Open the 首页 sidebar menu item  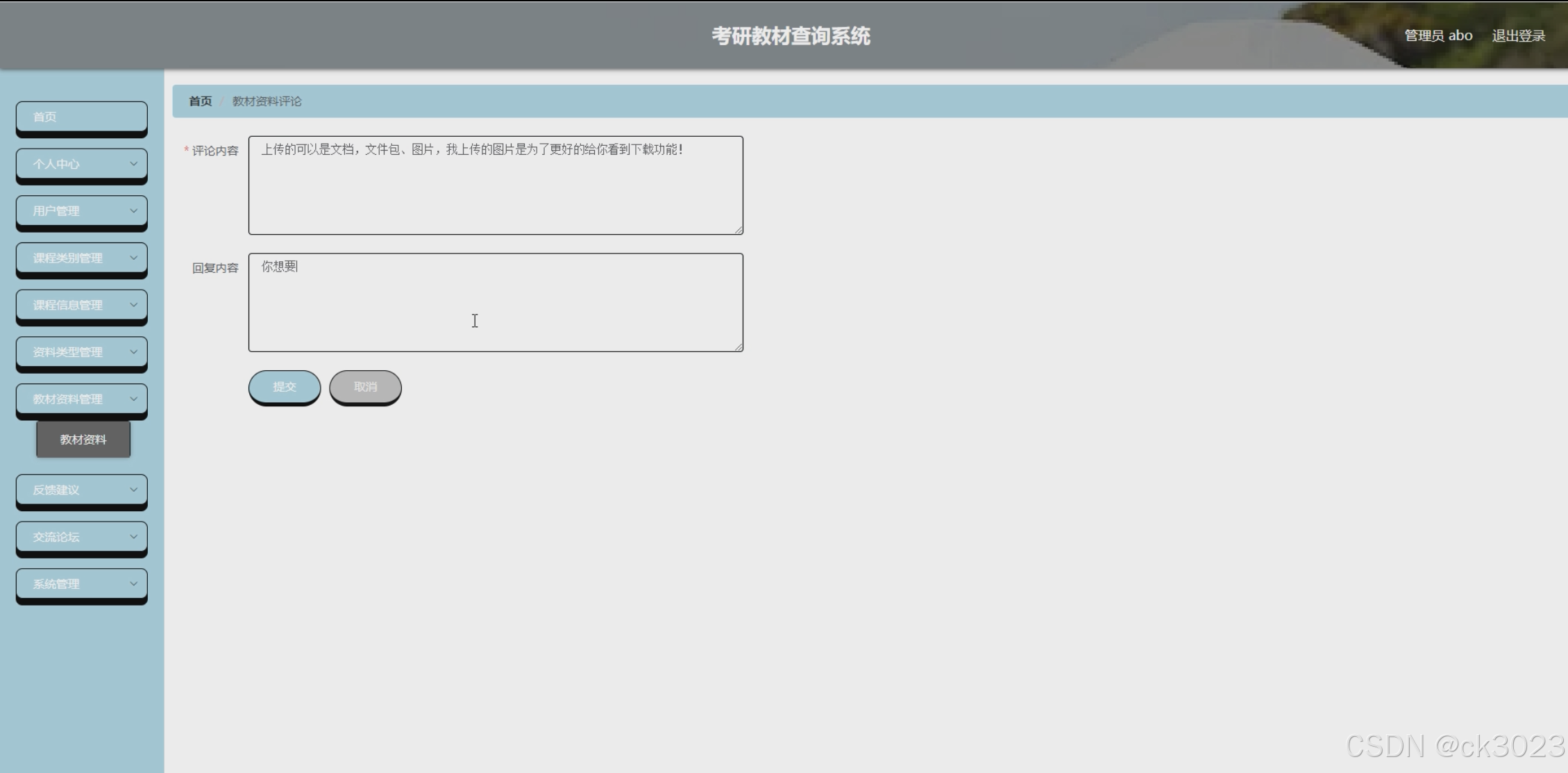coord(81,117)
